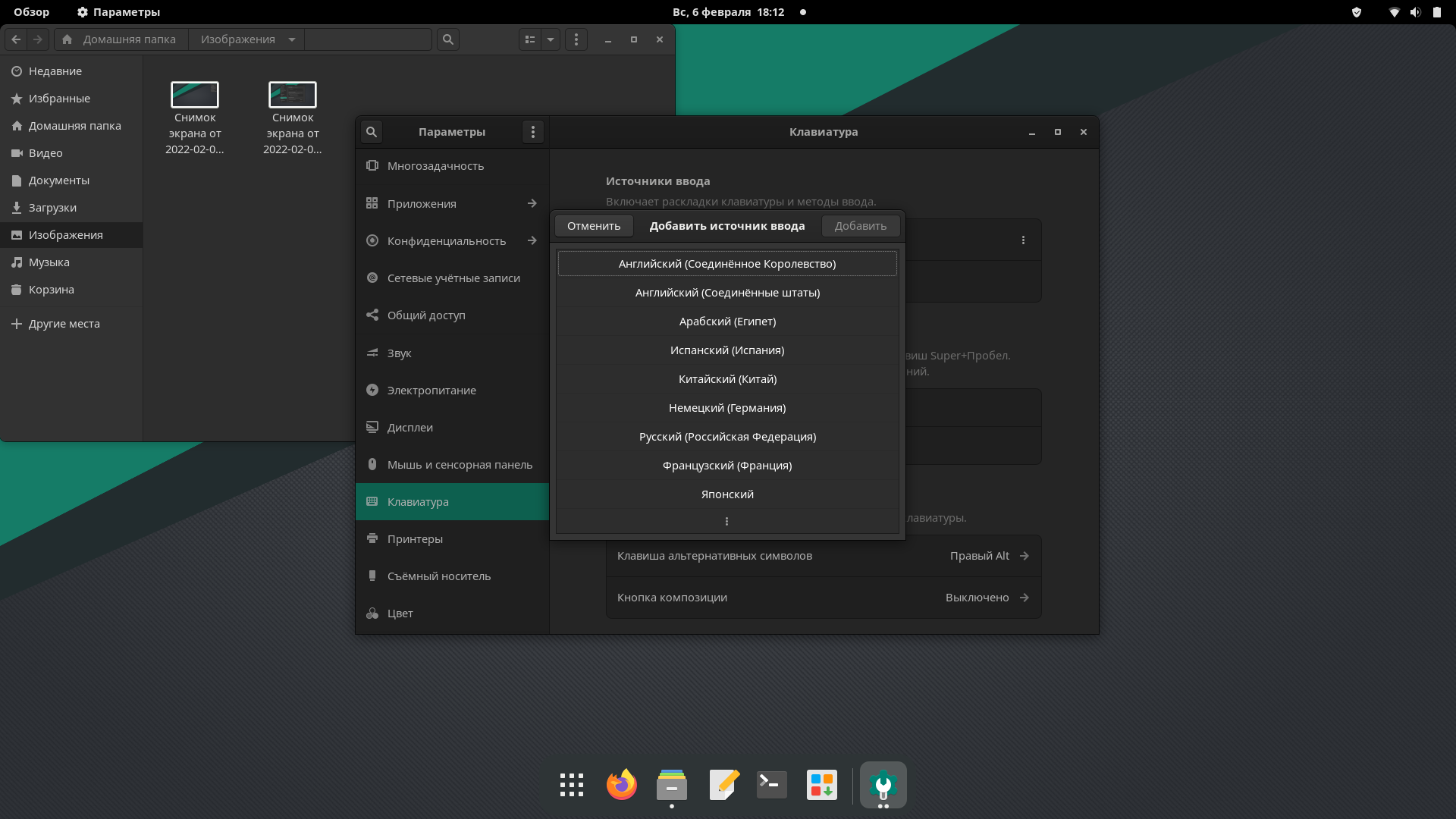Open Принтеры settings panel
The height and width of the screenshot is (819, 1456).
tap(452, 538)
